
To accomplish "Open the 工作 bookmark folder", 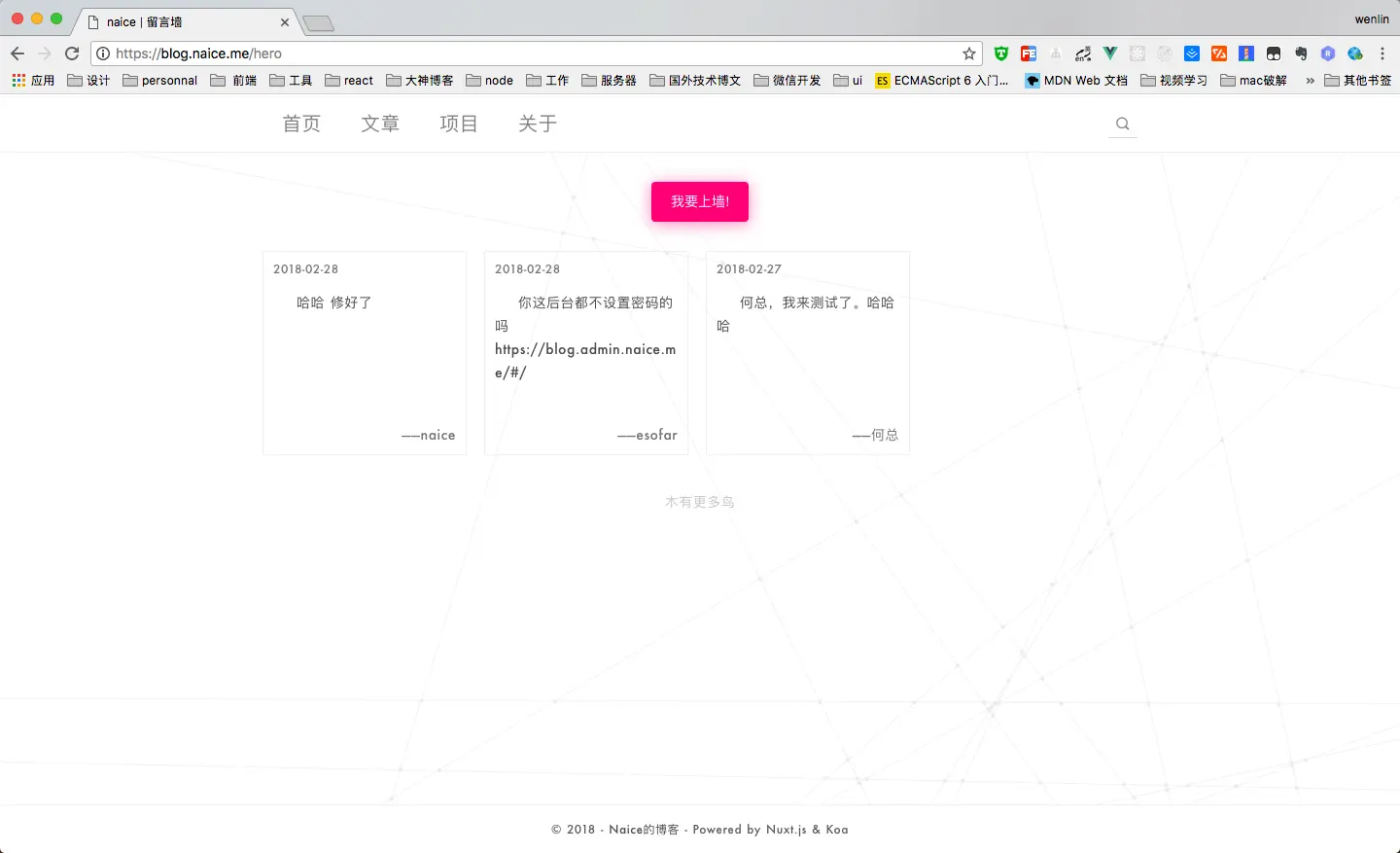I will pyautogui.click(x=547, y=81).
